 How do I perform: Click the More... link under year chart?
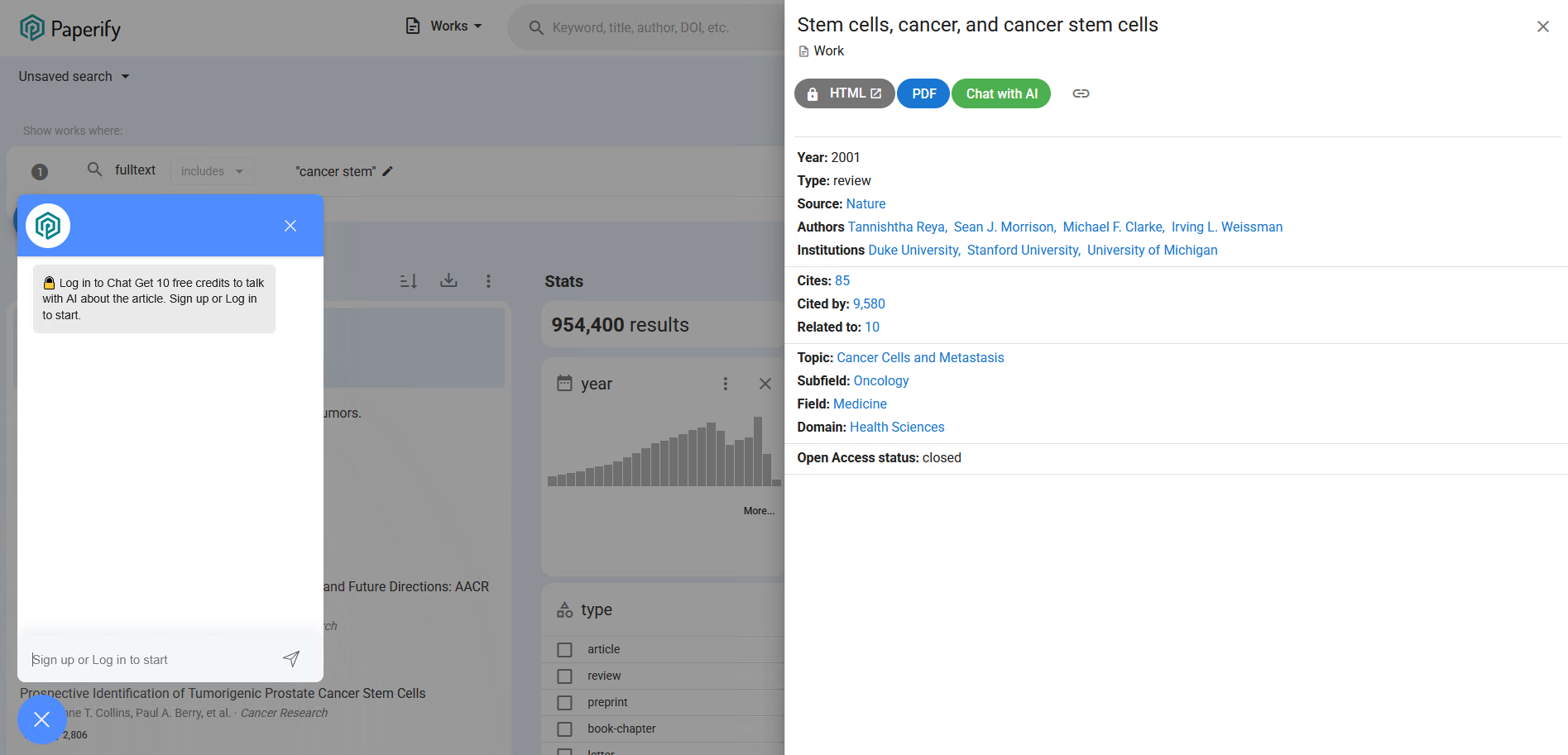(759, 511)
